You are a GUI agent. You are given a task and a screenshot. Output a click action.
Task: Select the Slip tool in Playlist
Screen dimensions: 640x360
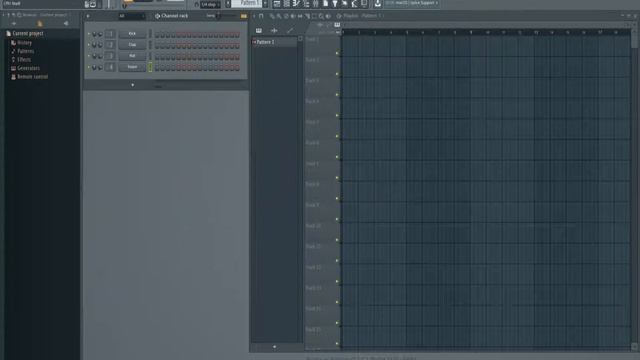tap(300, 16)
